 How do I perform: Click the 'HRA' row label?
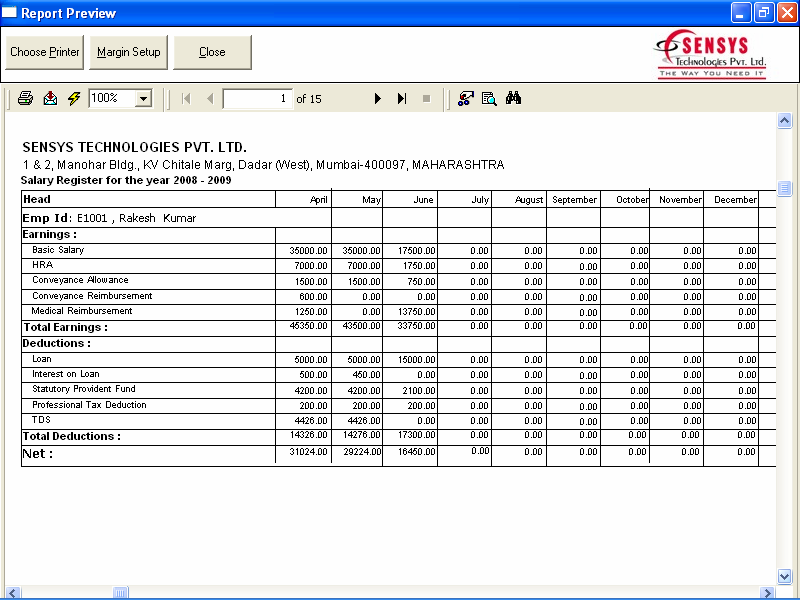tap(42, 265)
